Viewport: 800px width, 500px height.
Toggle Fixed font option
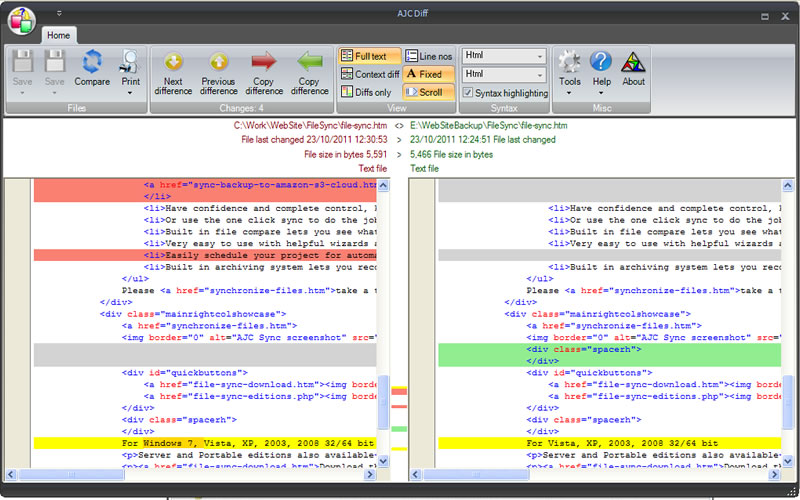[x=429, y=74]
